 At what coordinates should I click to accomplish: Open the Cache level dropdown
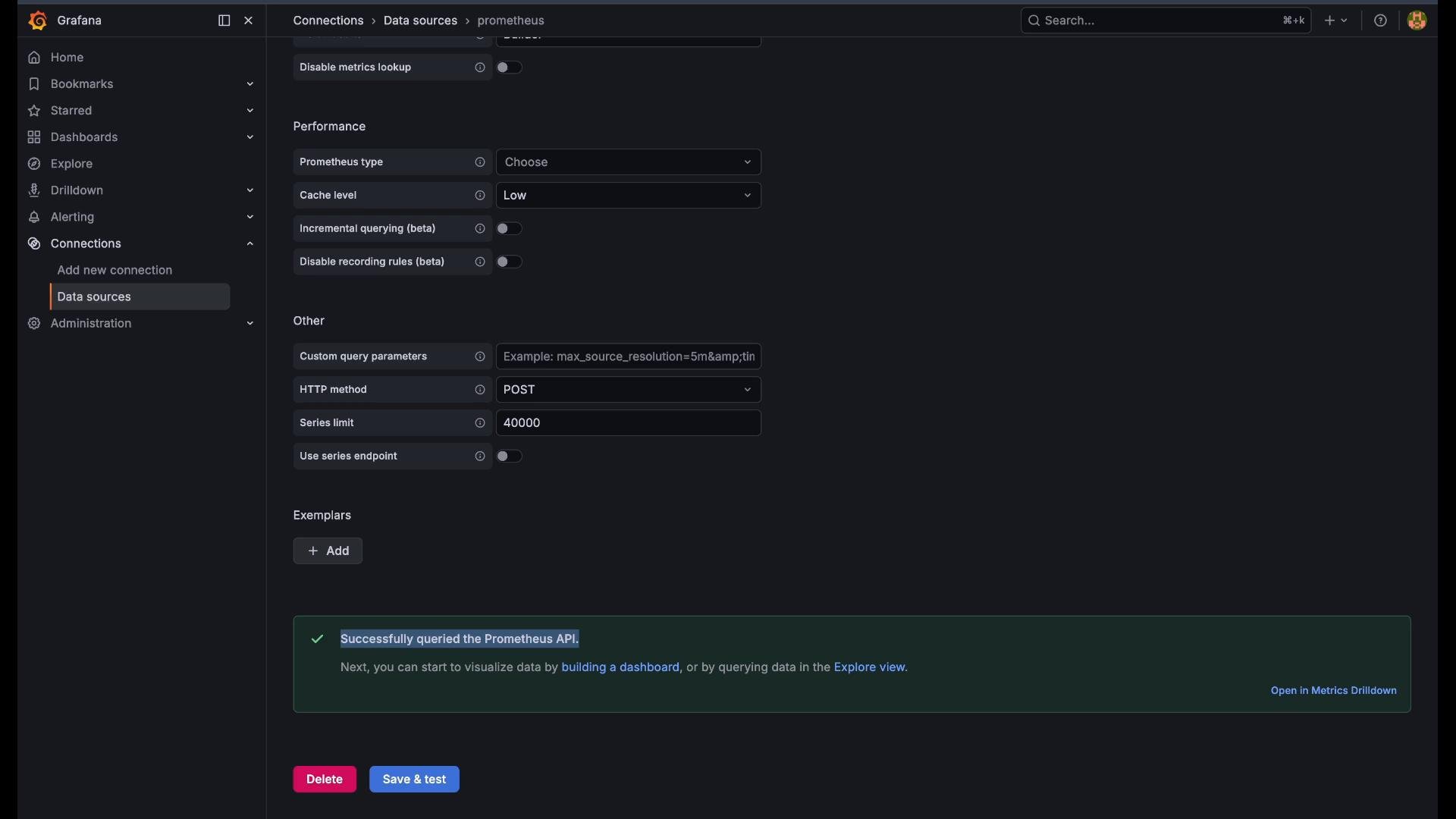629,196
